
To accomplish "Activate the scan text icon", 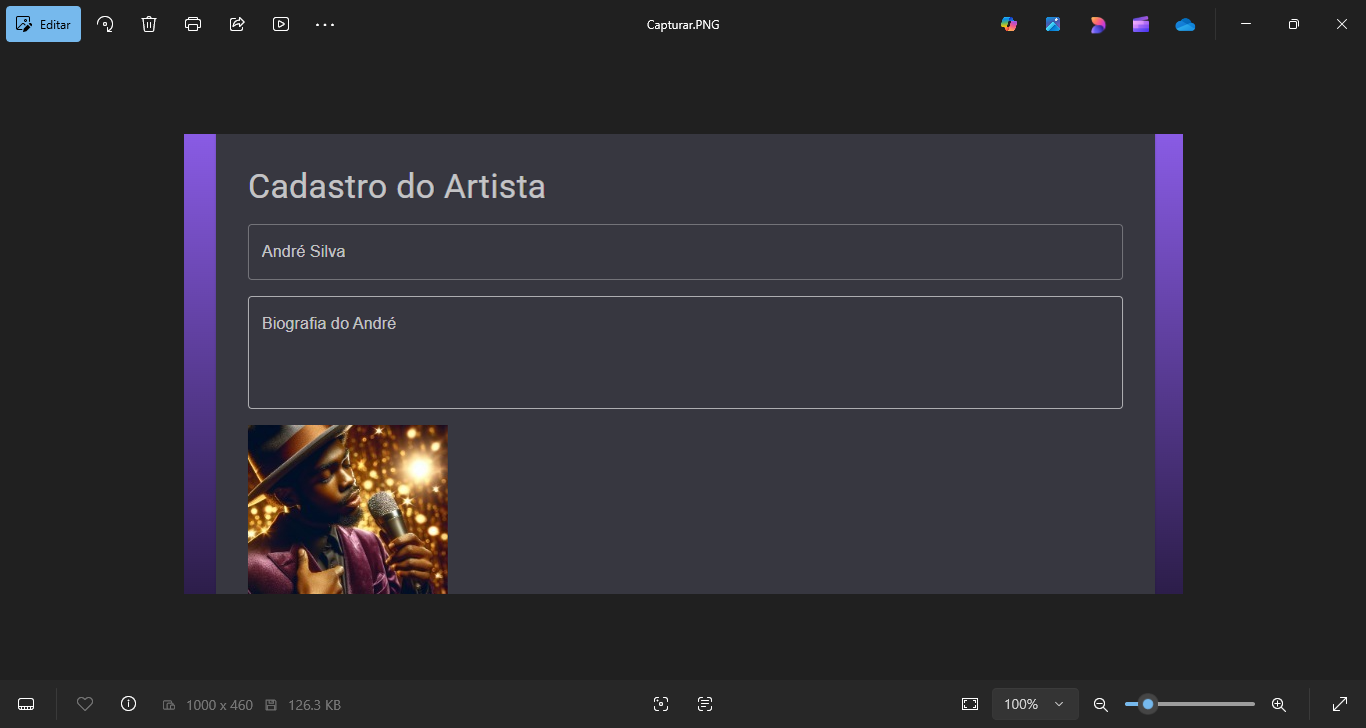I will pyautogui.click(x=705, y=704).
